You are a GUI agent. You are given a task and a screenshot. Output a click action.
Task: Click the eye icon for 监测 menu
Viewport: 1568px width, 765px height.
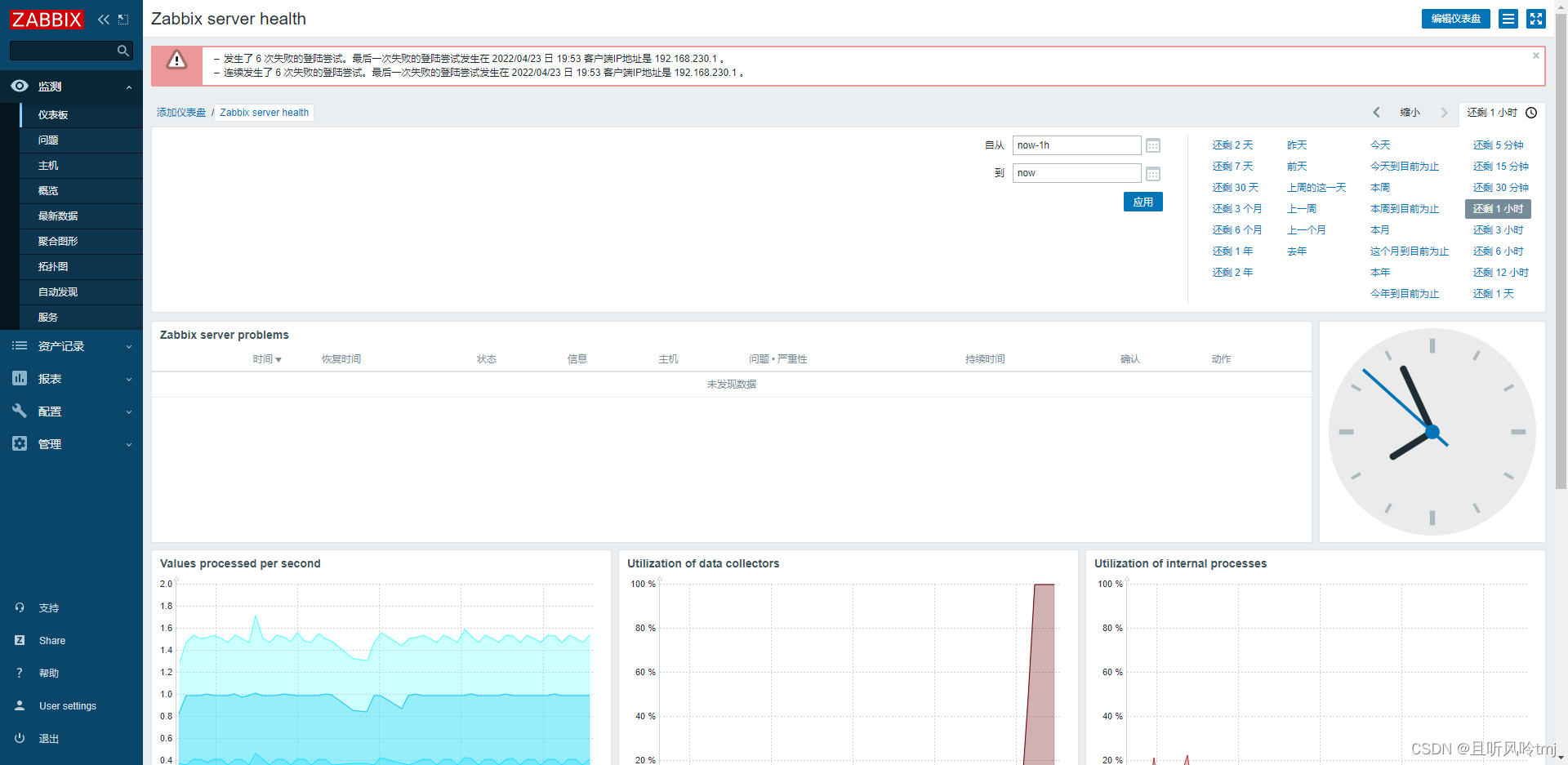pyautogui.click(x=20, y=86)
